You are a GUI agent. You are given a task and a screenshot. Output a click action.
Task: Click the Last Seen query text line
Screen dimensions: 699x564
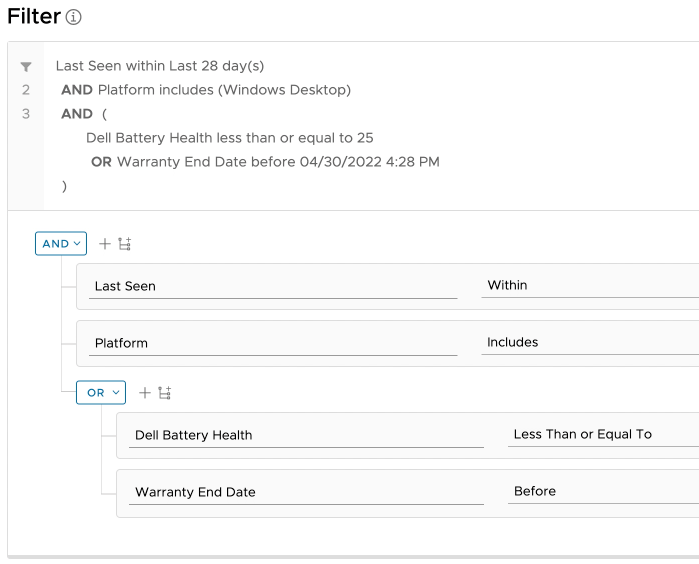[x=160, y=66]
